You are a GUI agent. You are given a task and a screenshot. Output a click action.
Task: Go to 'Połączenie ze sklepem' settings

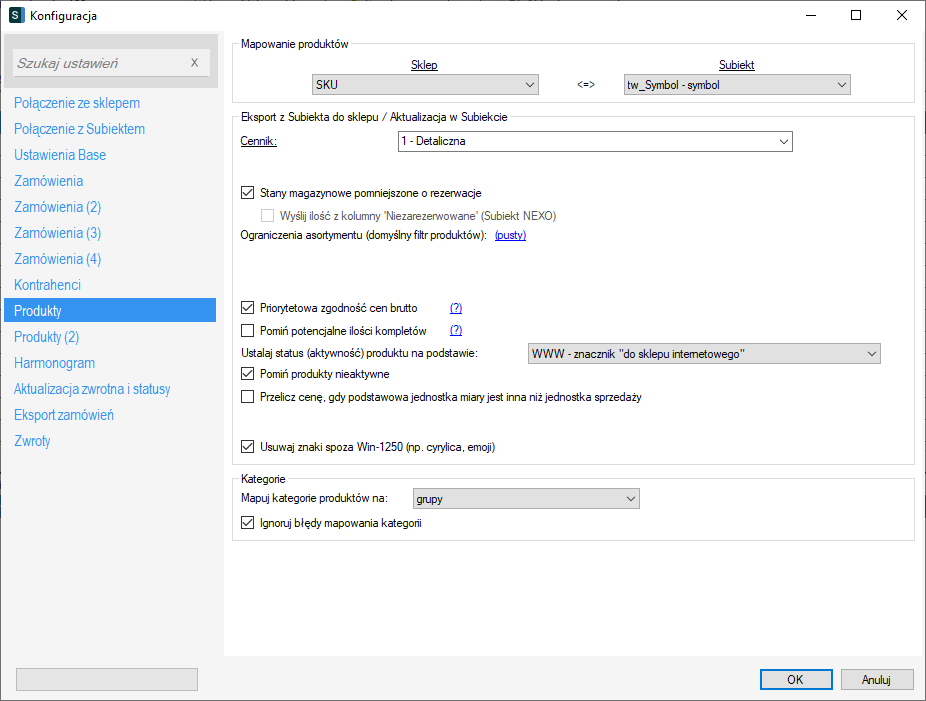point(77,103)
